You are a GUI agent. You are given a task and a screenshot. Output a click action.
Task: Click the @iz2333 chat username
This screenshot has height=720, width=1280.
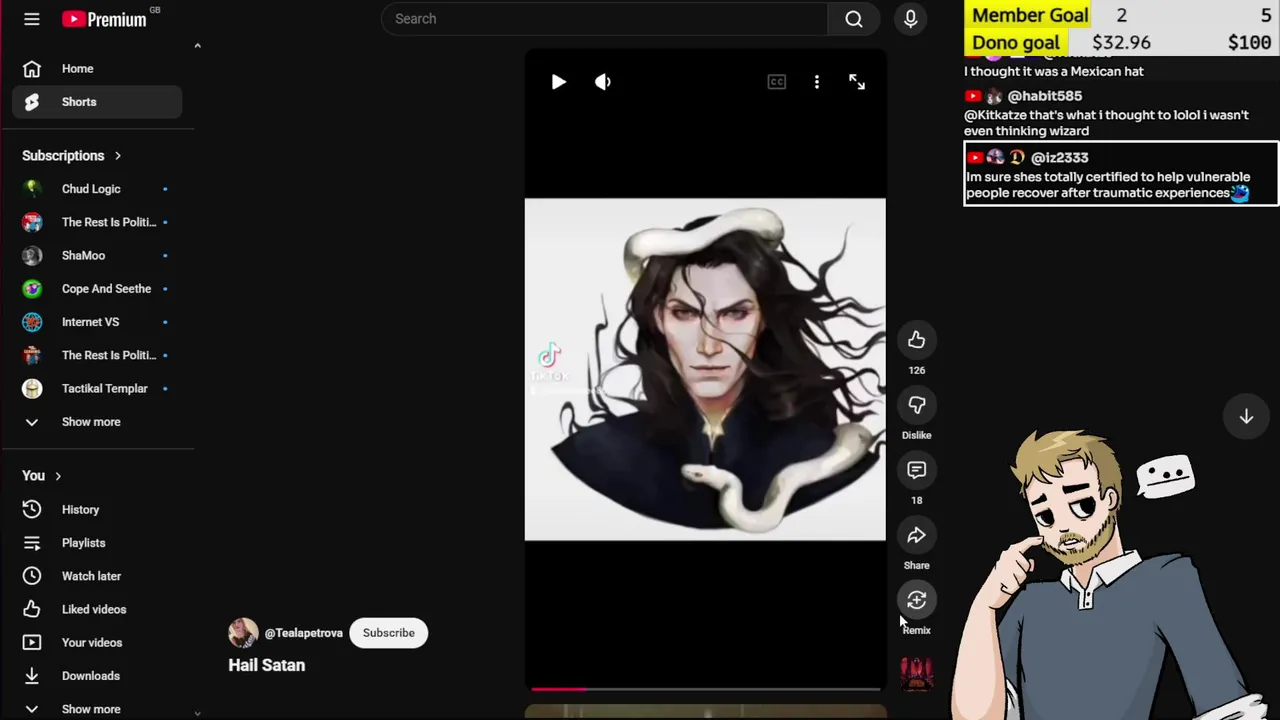pyautogui.click(x=1059, y=158)
